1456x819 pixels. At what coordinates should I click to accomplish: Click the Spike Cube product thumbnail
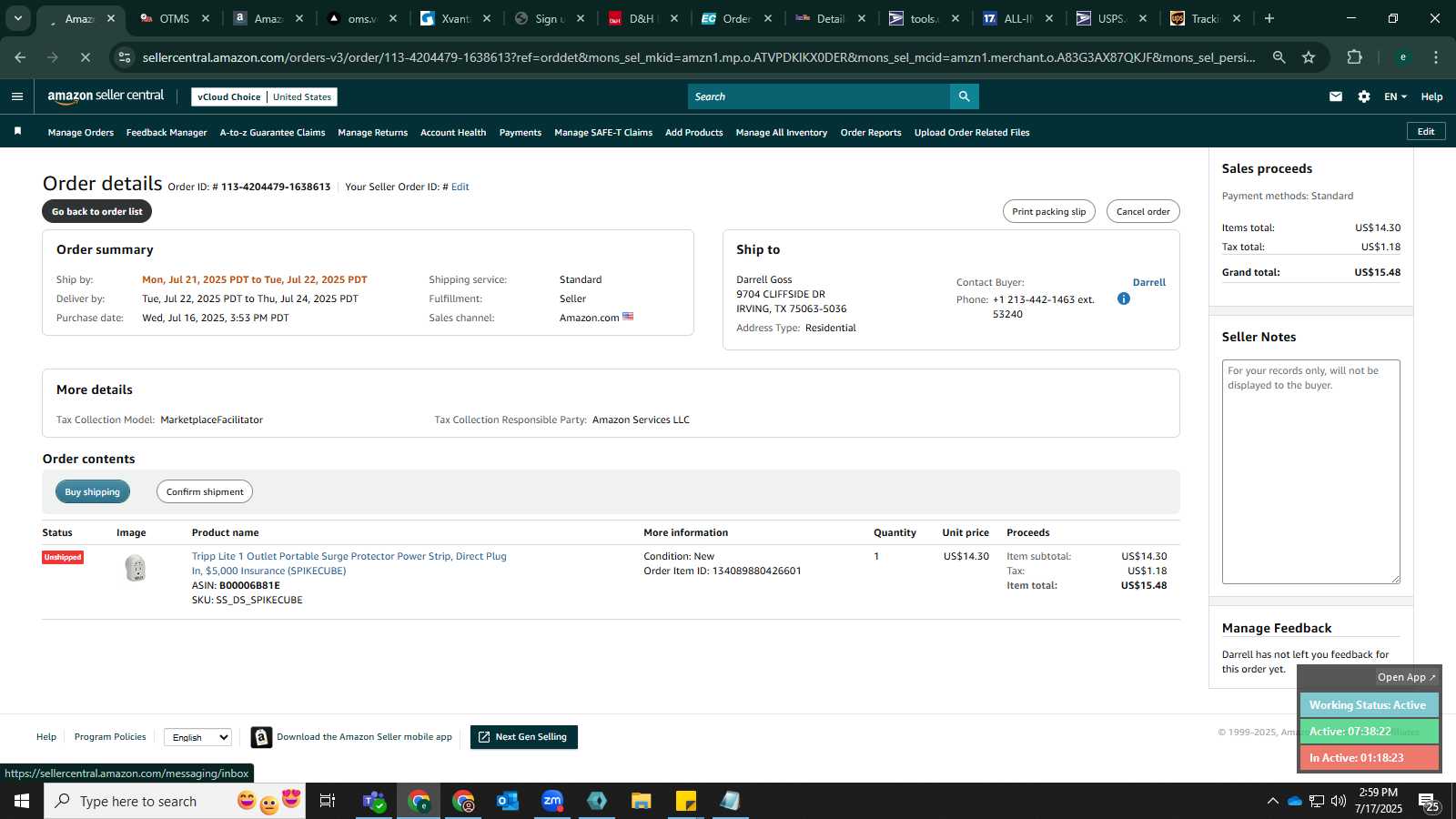point(136,568)
